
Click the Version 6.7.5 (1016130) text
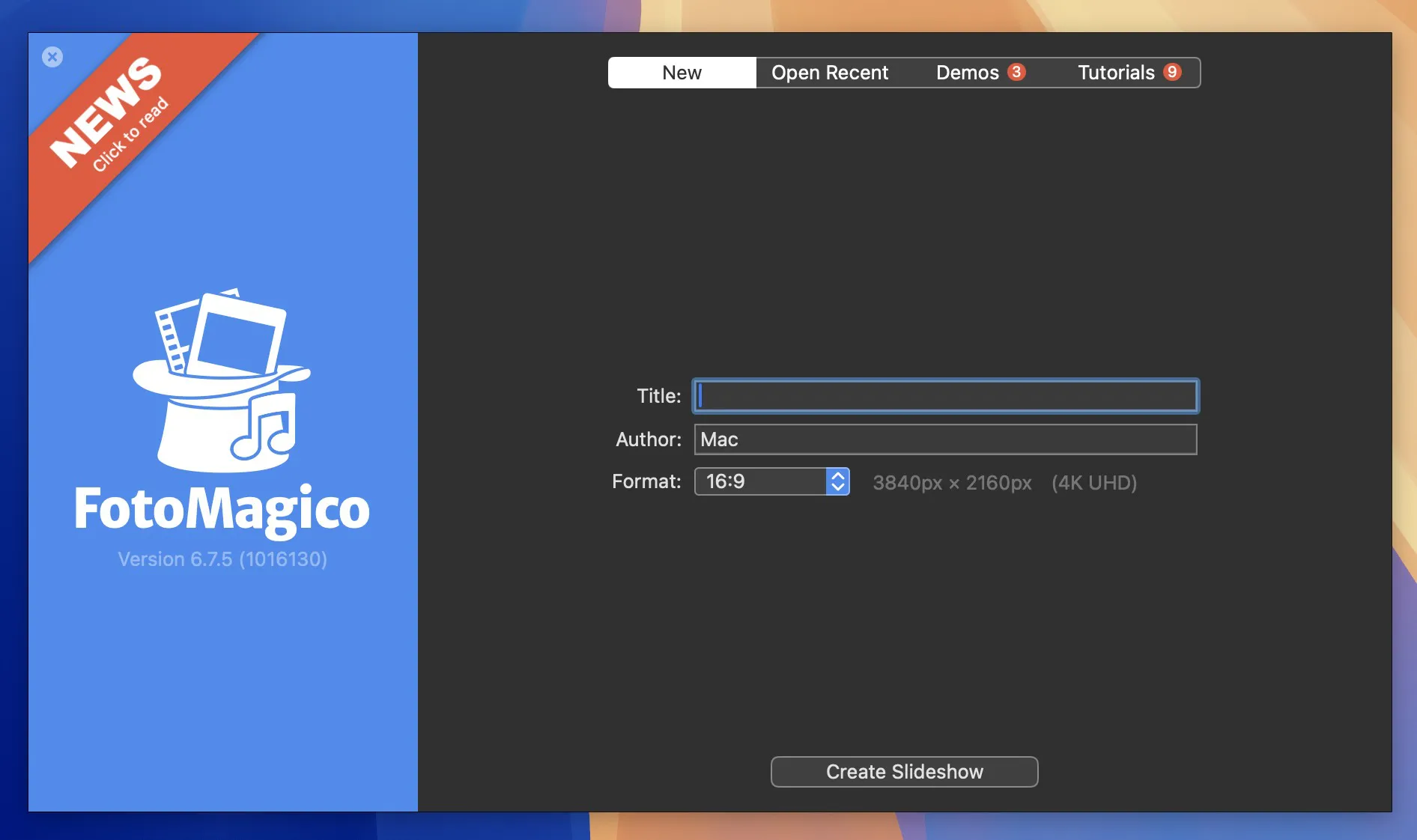(222, 559)
